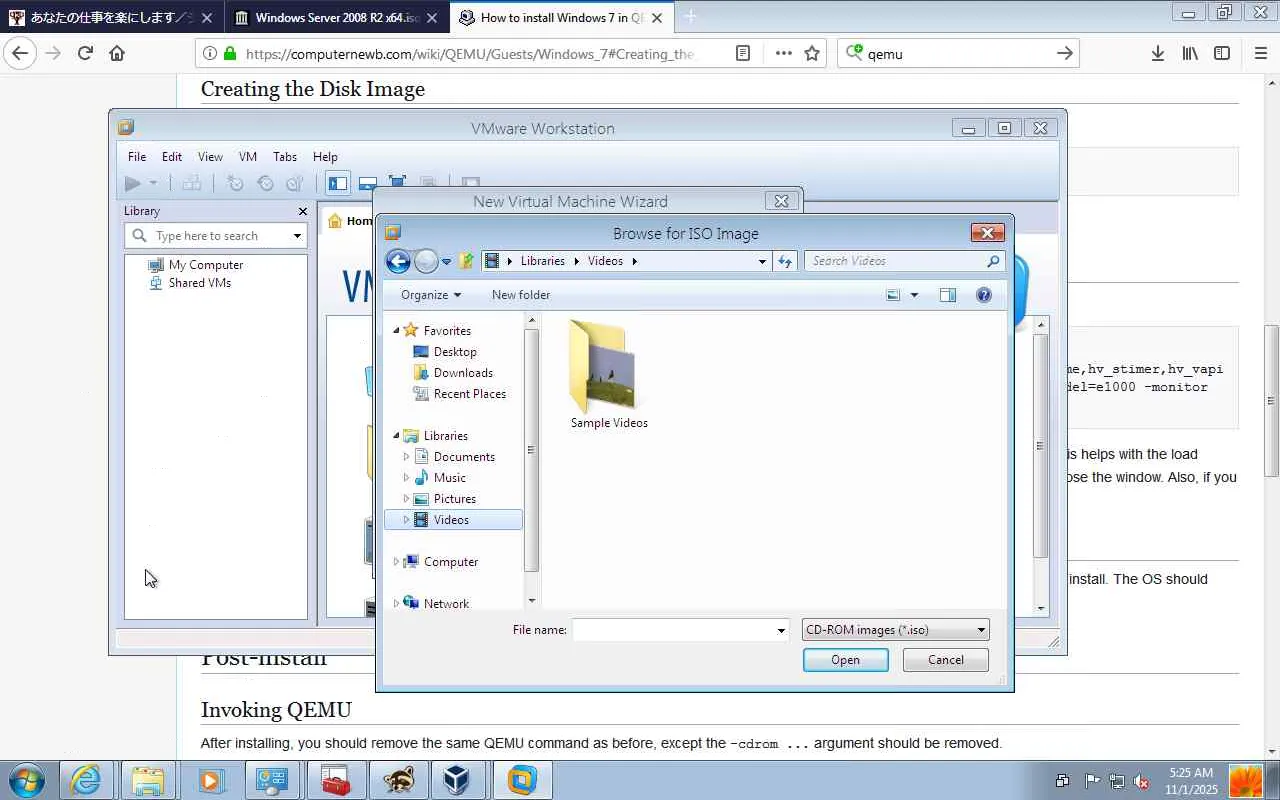Click the forward navigation arrow in file dialog
1280x800 pixels.
pyautogui.click(x=426, y=261)
